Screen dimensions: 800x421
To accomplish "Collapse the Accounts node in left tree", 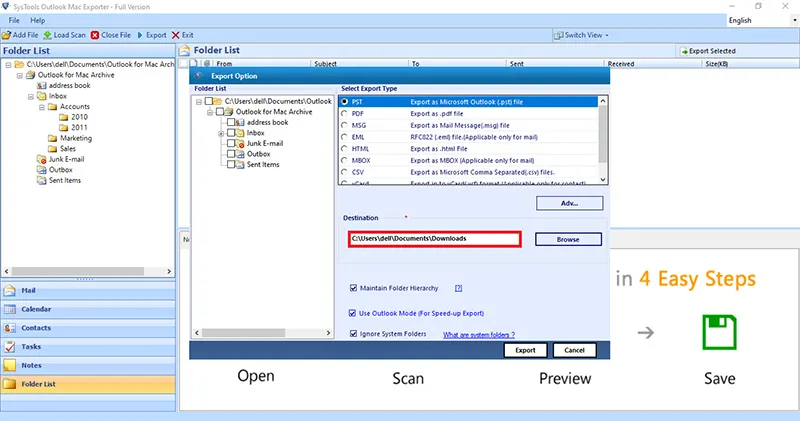I will tap(42, 107).
